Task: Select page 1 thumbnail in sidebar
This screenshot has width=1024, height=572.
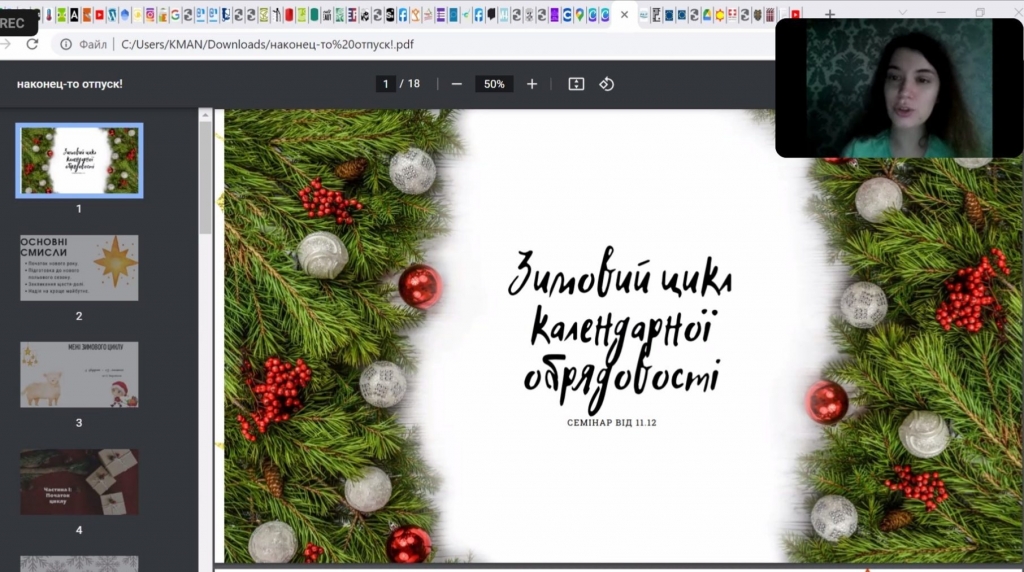Action: point(79,160)
